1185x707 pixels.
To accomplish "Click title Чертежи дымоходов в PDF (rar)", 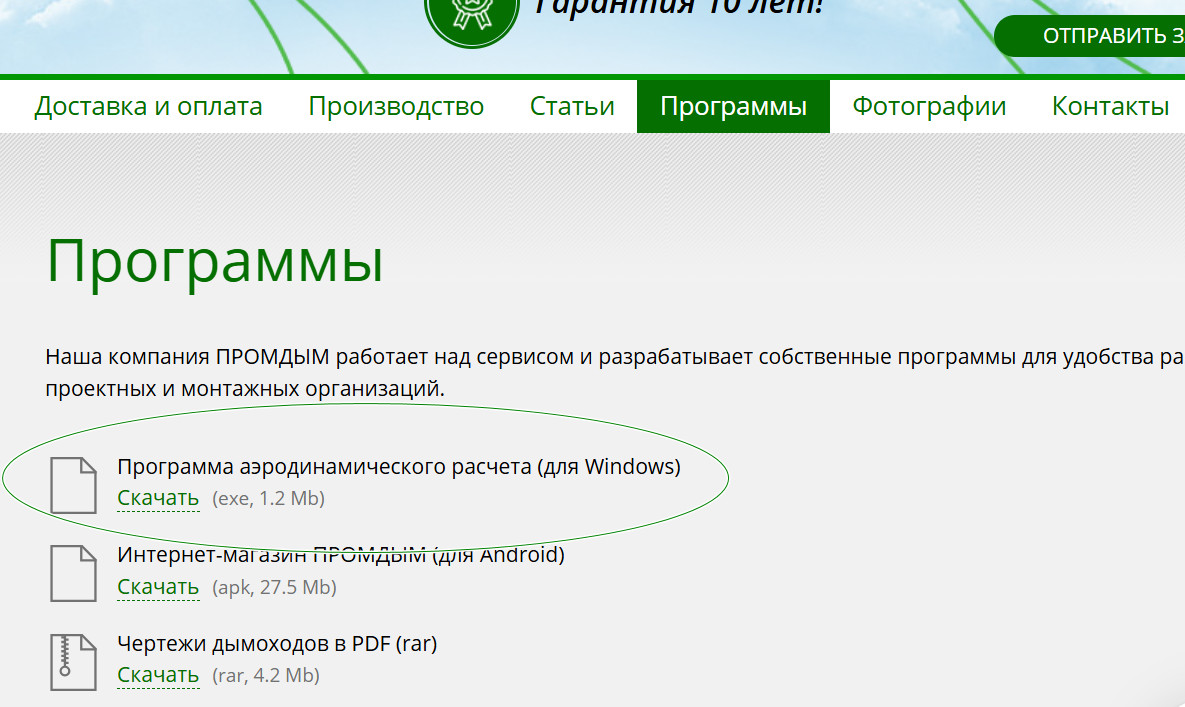I will [x=277, y=644].
